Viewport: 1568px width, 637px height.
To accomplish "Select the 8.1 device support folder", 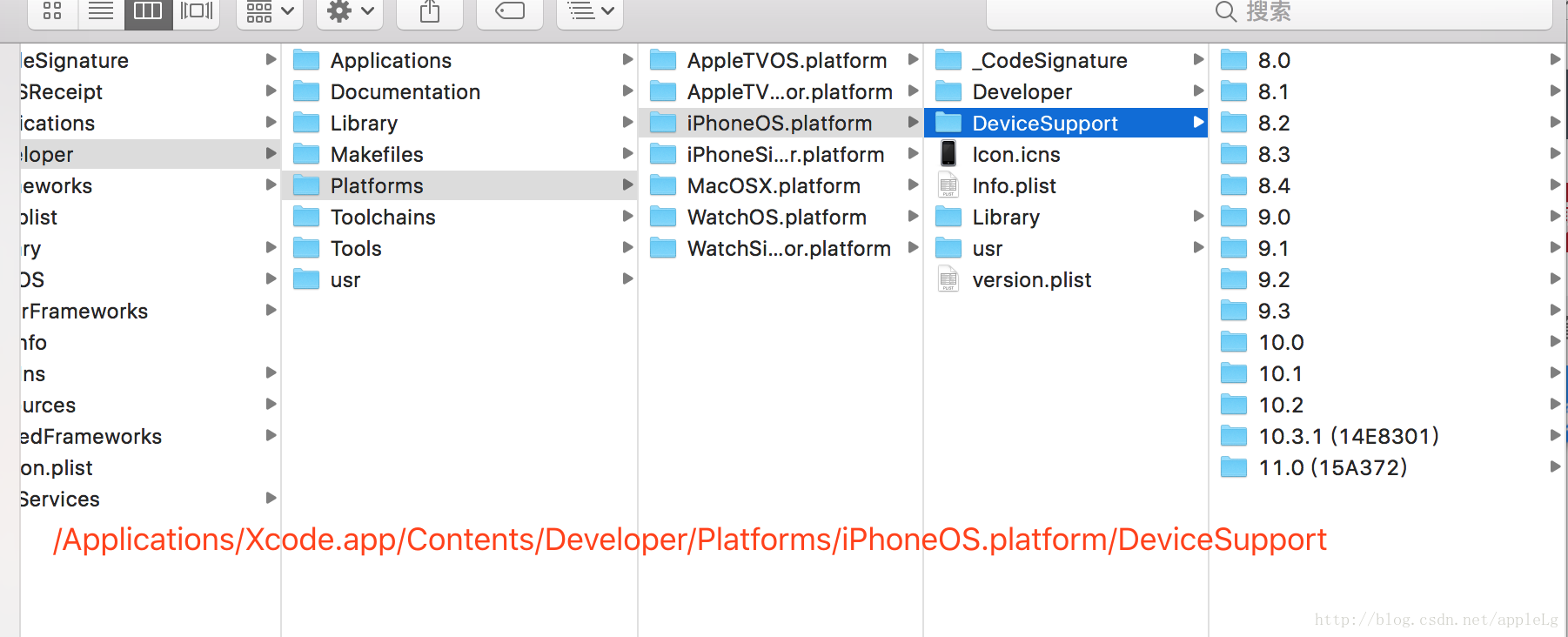I will tap(1388, 91).
